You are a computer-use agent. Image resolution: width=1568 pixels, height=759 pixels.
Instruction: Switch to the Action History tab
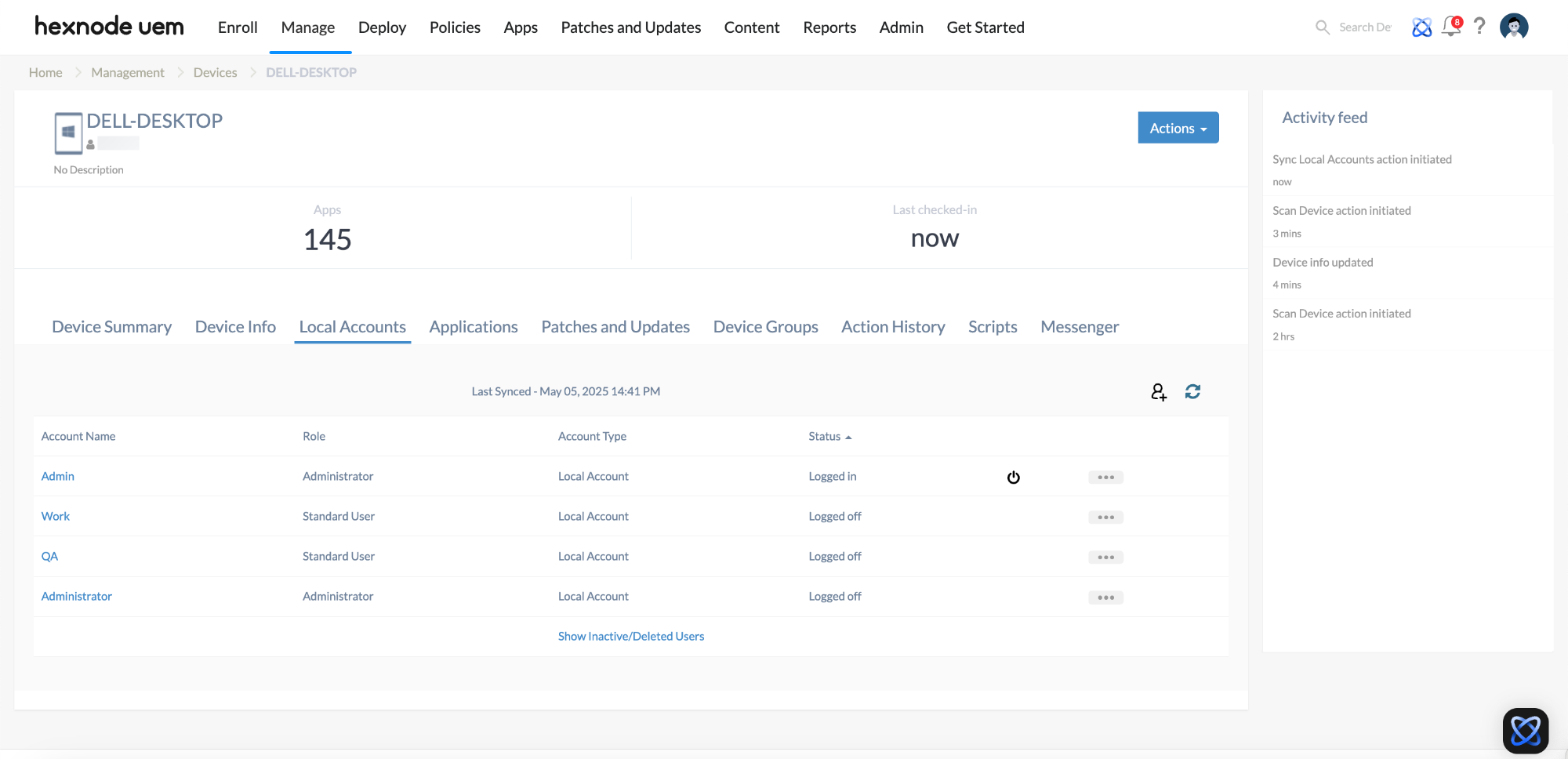click(893, 327)
